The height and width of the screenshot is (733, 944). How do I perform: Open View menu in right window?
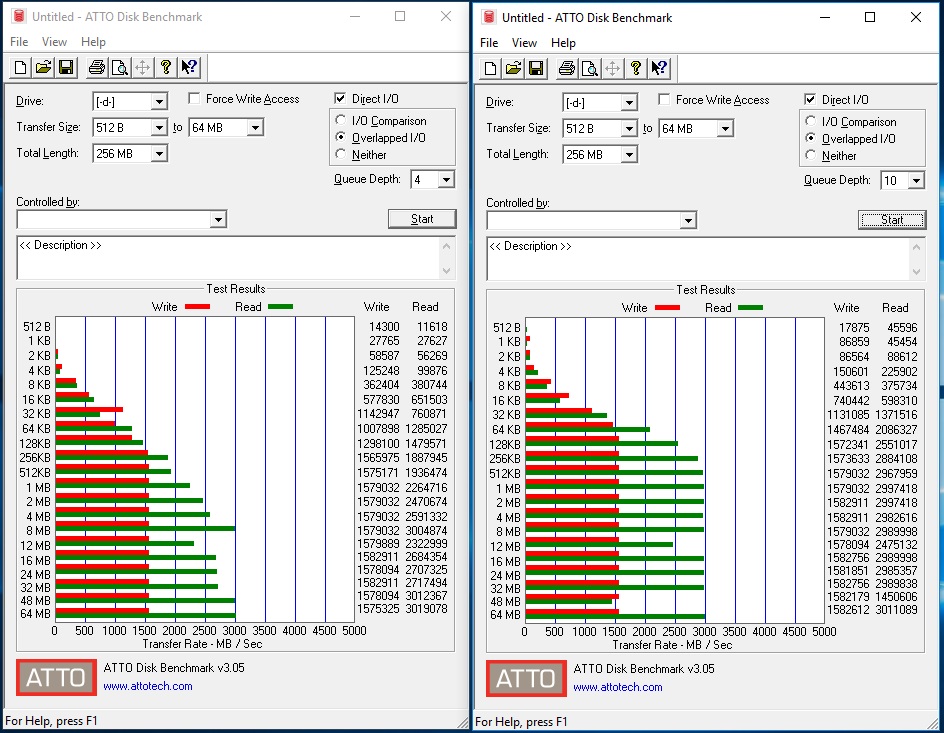click(x=524, y=43)
